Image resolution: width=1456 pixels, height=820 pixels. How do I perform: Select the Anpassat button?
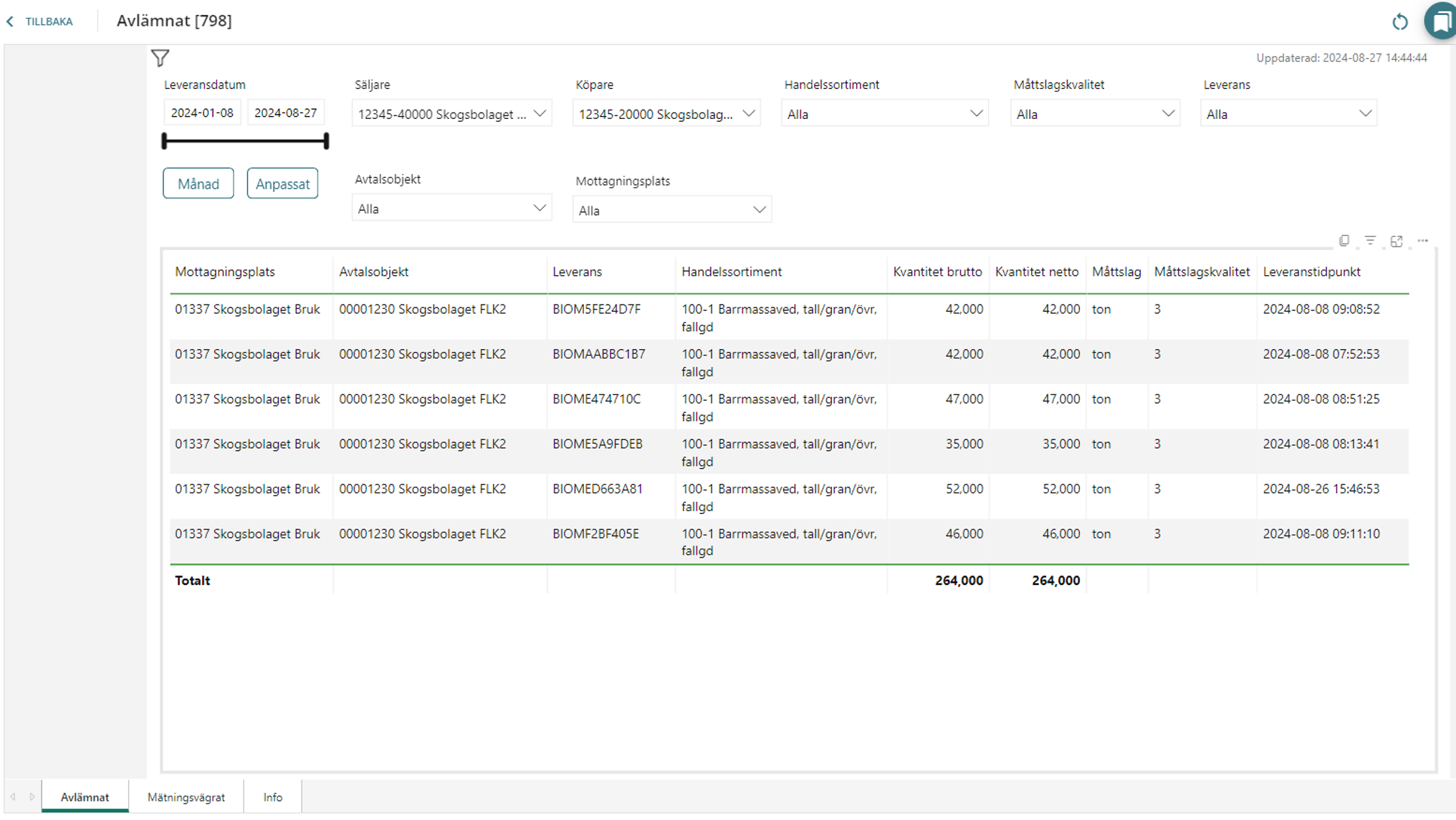coord(282,183)
